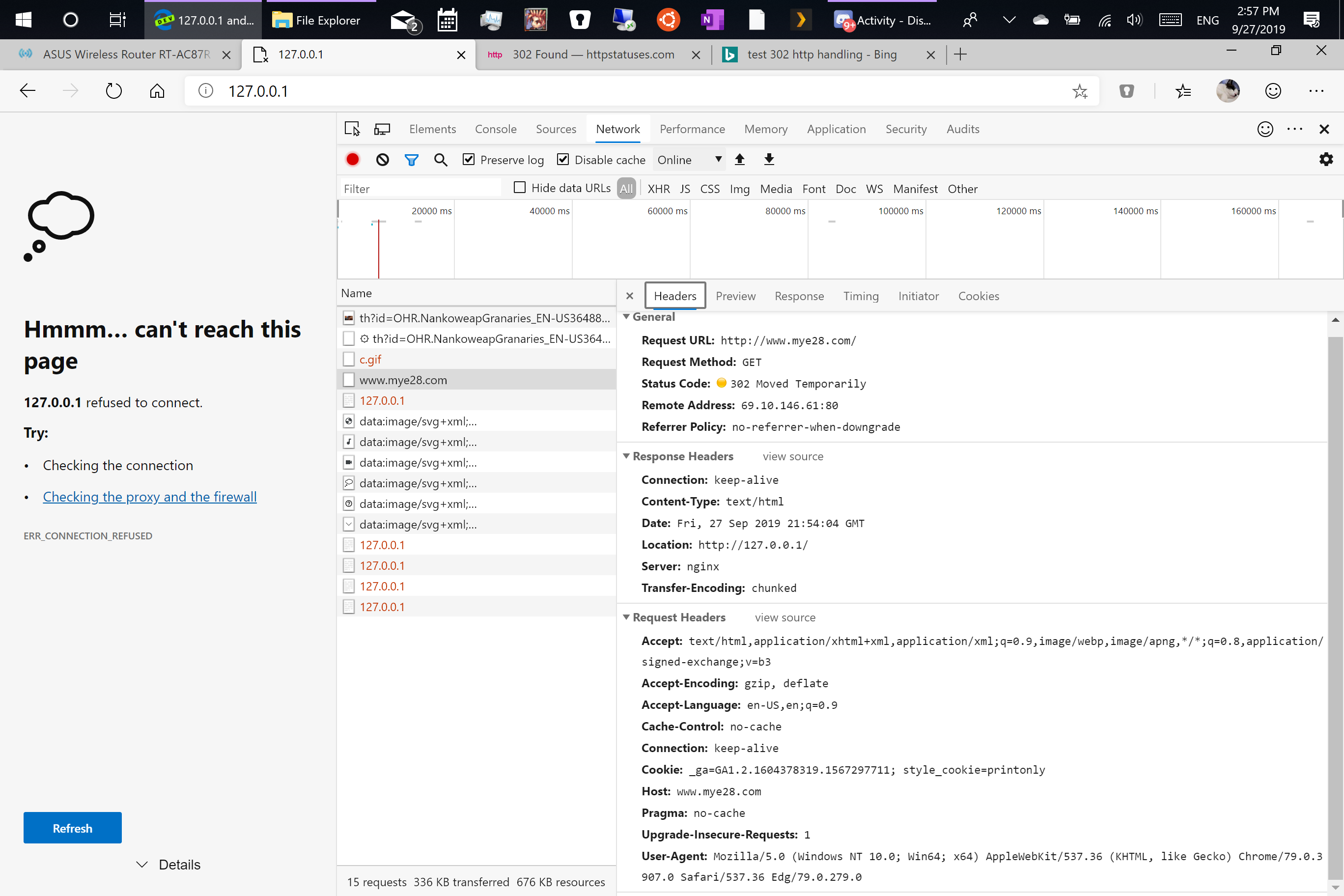The height and width of the screenshot is (896, 1344).
Task: Clear the network log
Action: [x=382, y=160]
